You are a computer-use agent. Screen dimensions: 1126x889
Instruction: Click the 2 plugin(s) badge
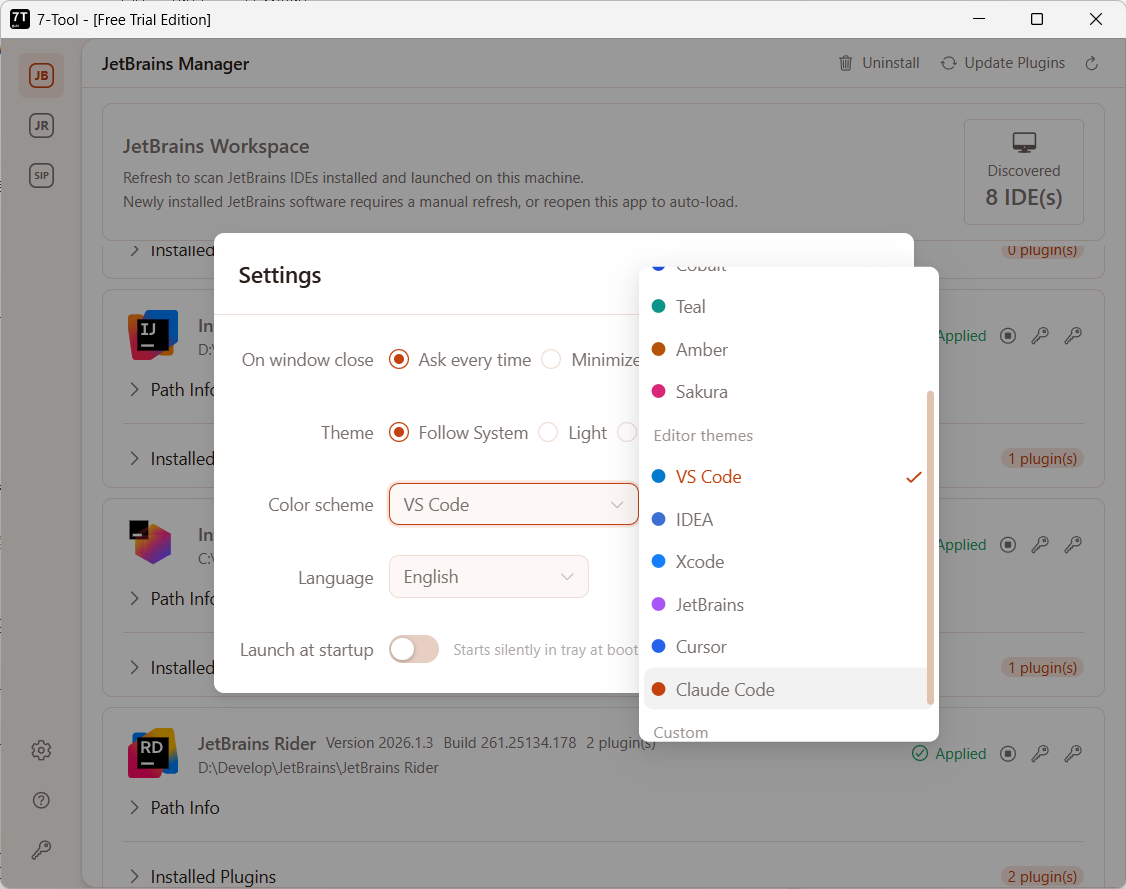(x=1042, y=877)
